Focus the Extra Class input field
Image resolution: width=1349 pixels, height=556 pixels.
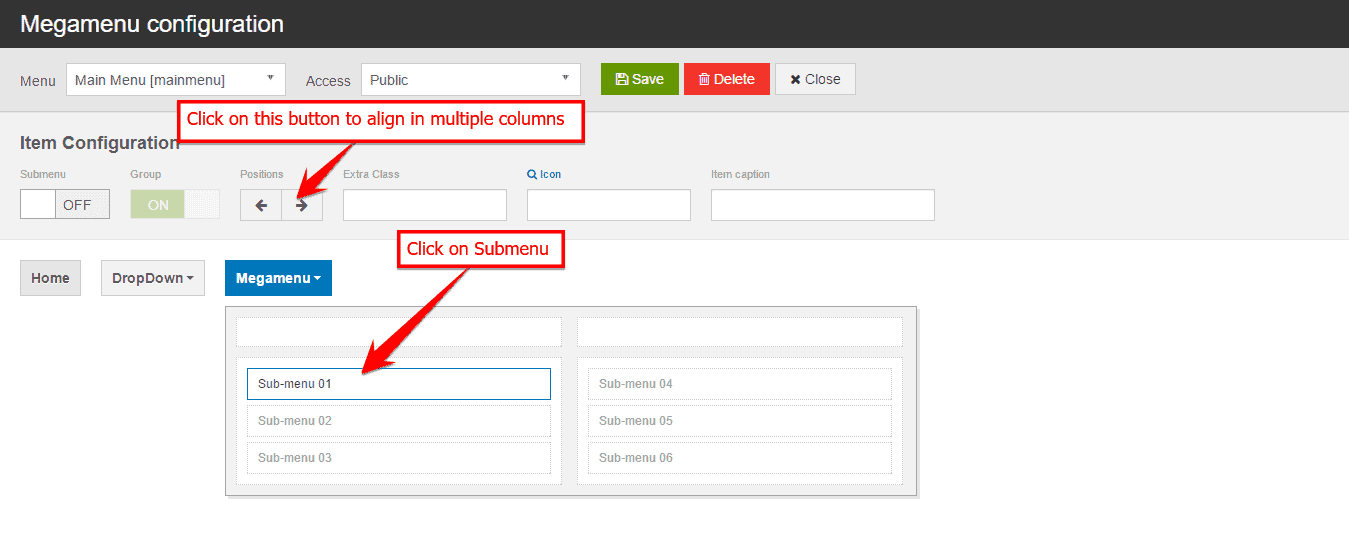(425, 205)
